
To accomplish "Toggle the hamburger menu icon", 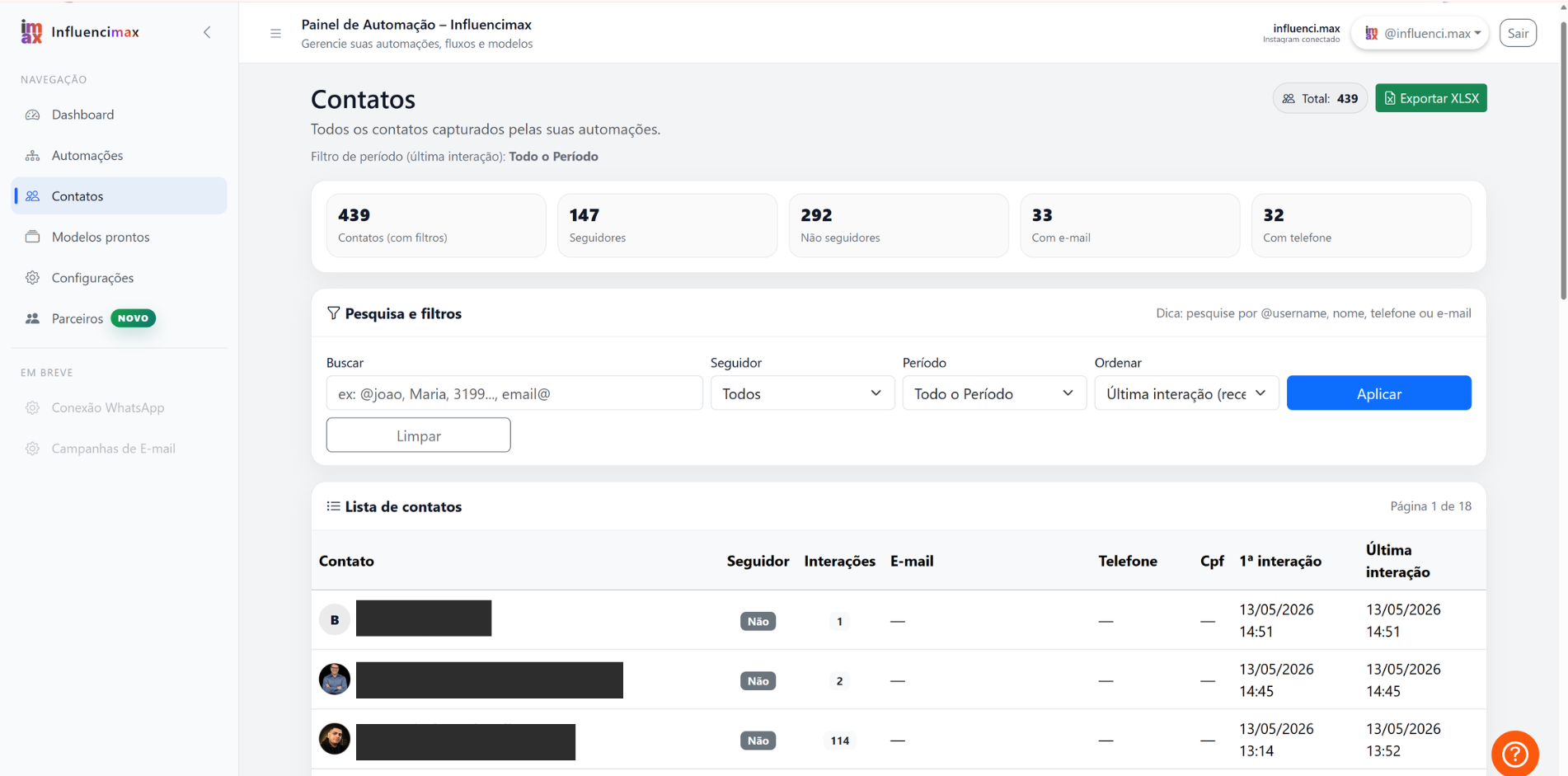I will pos(275,34).
